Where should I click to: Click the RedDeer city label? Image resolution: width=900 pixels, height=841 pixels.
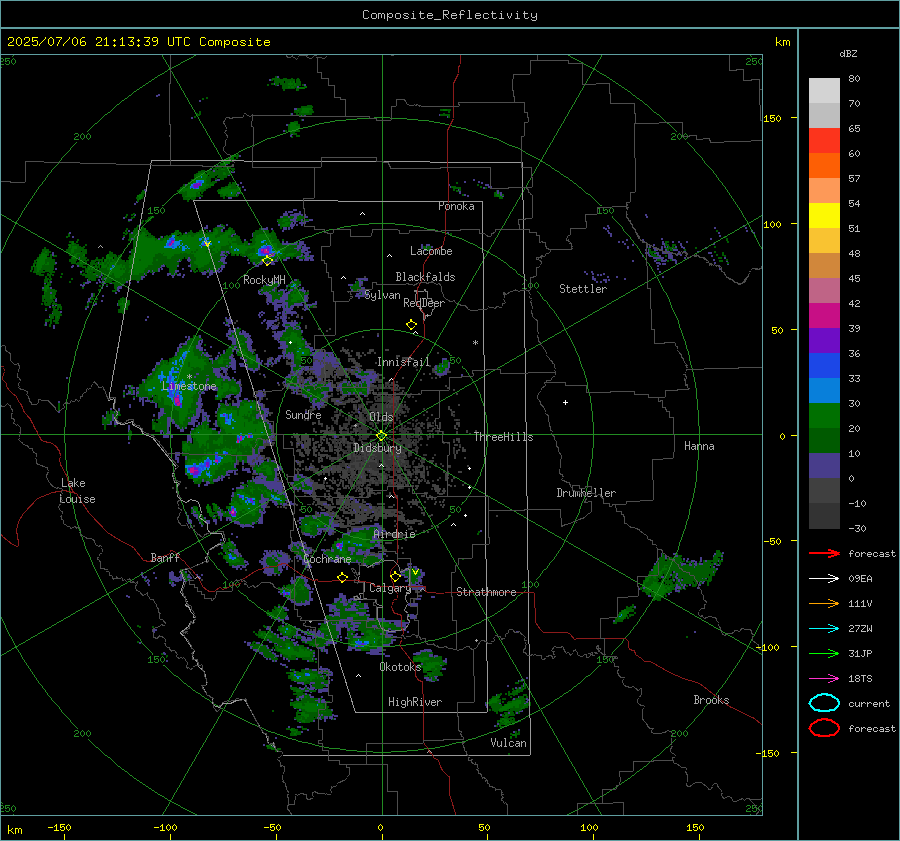tap(424, 303)
